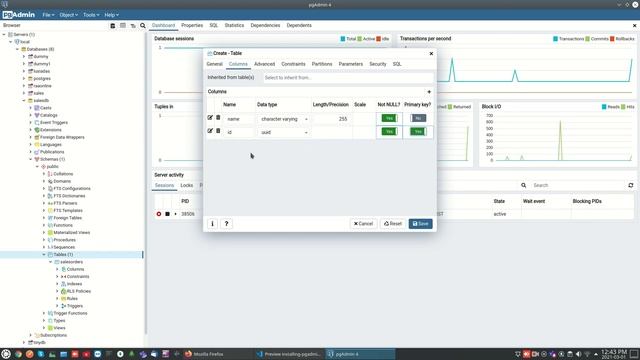Open the Chrome icon in taskbar
The height and width of the screenshot is (360, 640).
point(18,354)
